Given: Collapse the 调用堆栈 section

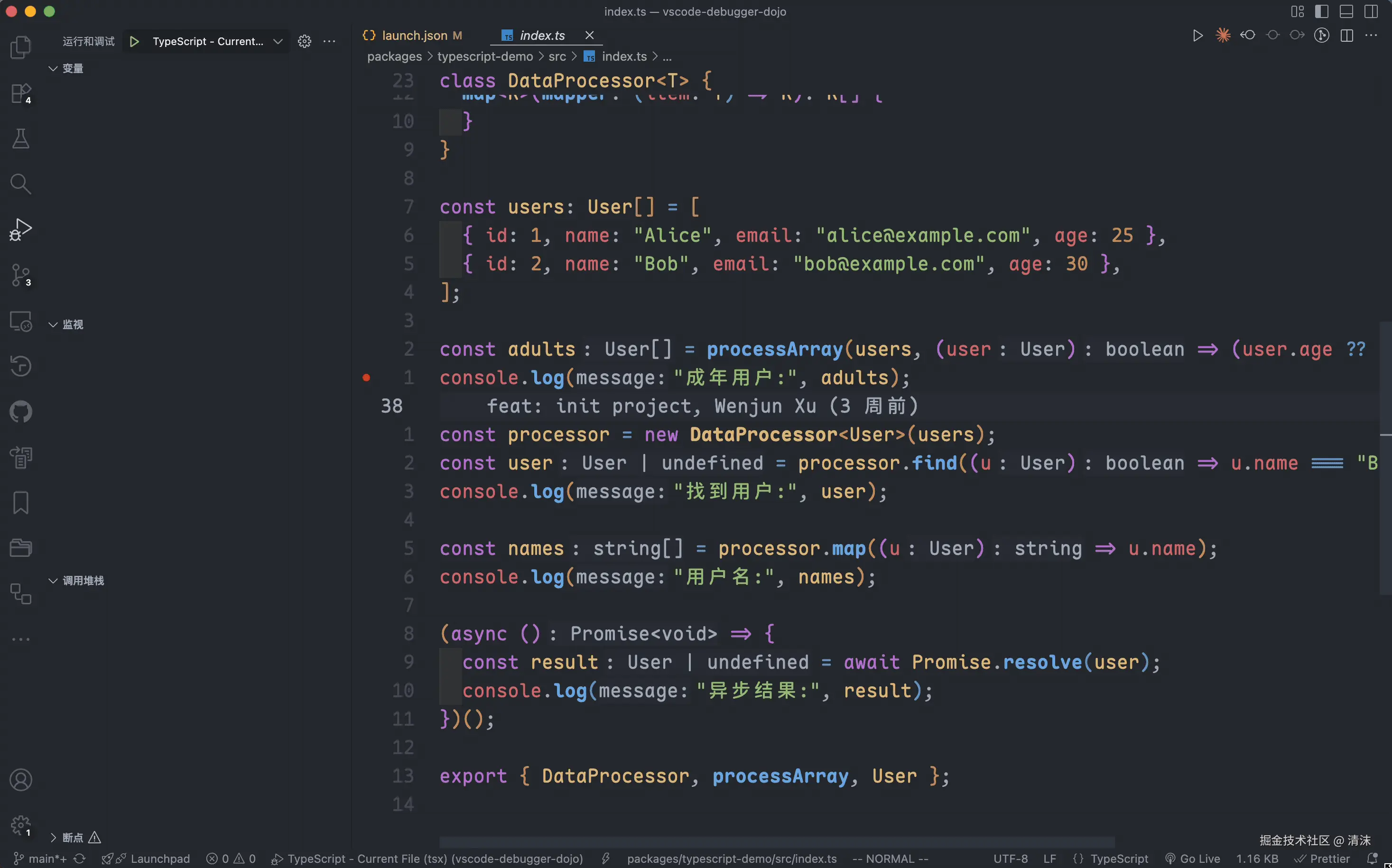Looking at the screenshot, I should [x=53, y=581].
